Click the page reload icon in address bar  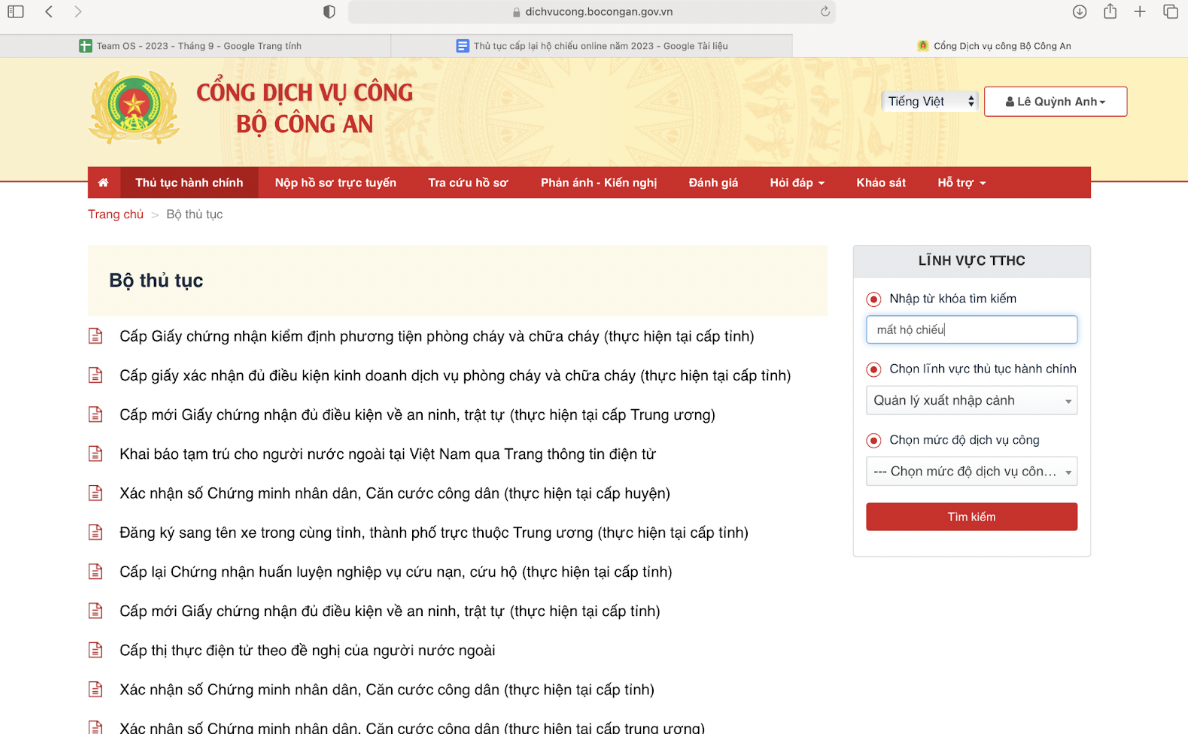825,12
